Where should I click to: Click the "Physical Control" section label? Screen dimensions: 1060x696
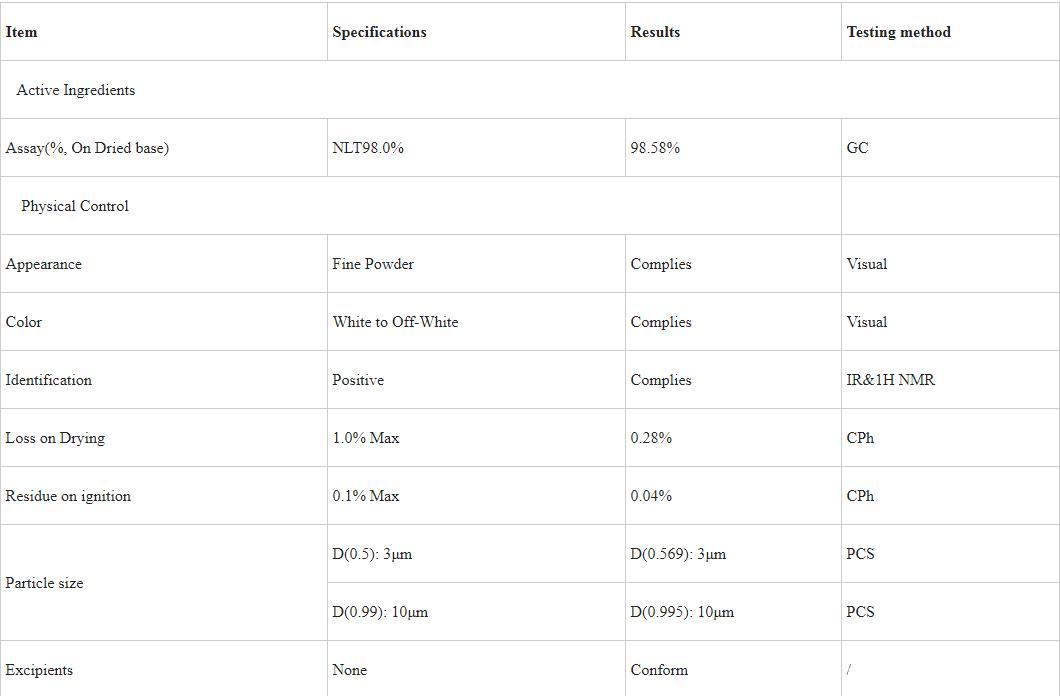pos(75,206)
